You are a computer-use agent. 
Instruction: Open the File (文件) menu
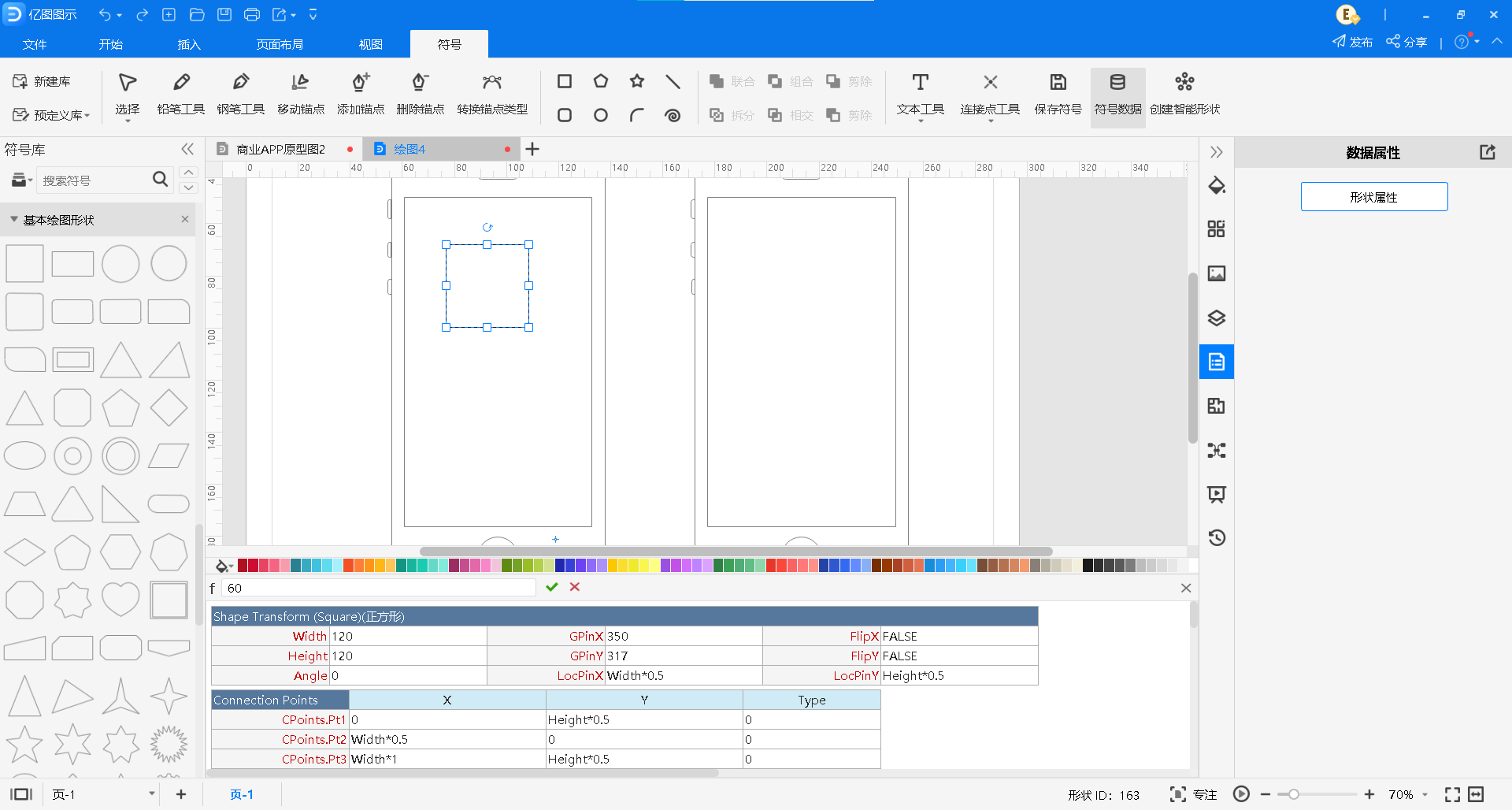35,44
